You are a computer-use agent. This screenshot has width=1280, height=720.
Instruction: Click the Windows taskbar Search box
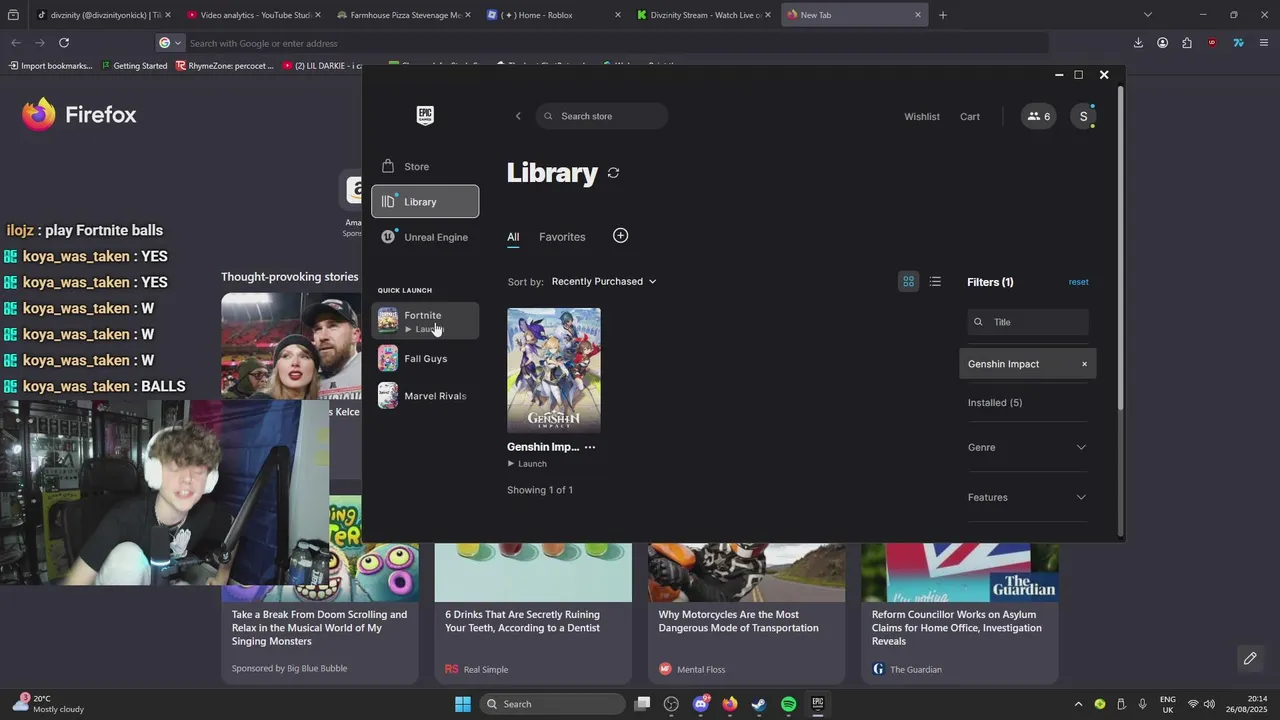(x=553, y=704)
